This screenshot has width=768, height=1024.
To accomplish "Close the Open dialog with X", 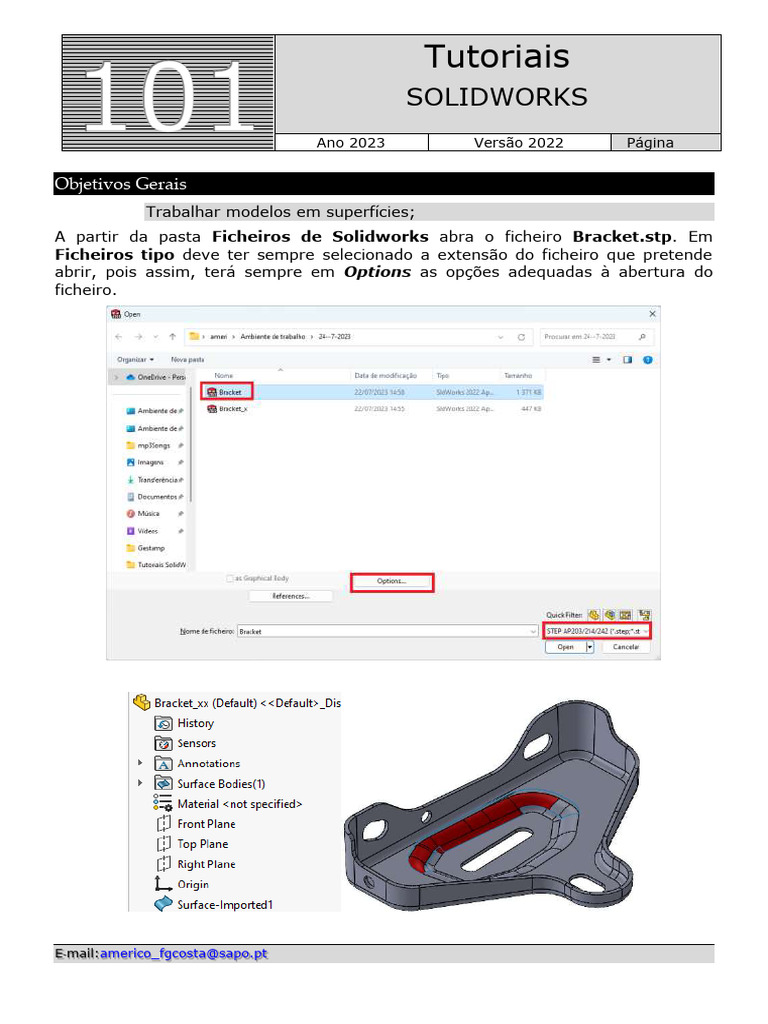I will coord(652,314).
